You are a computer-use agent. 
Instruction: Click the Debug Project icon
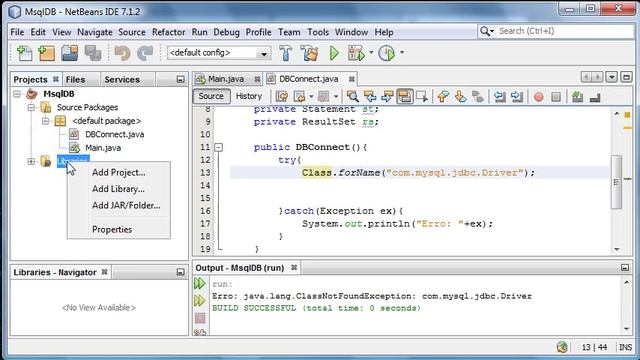pyautogui.click(x=356, y=53)
